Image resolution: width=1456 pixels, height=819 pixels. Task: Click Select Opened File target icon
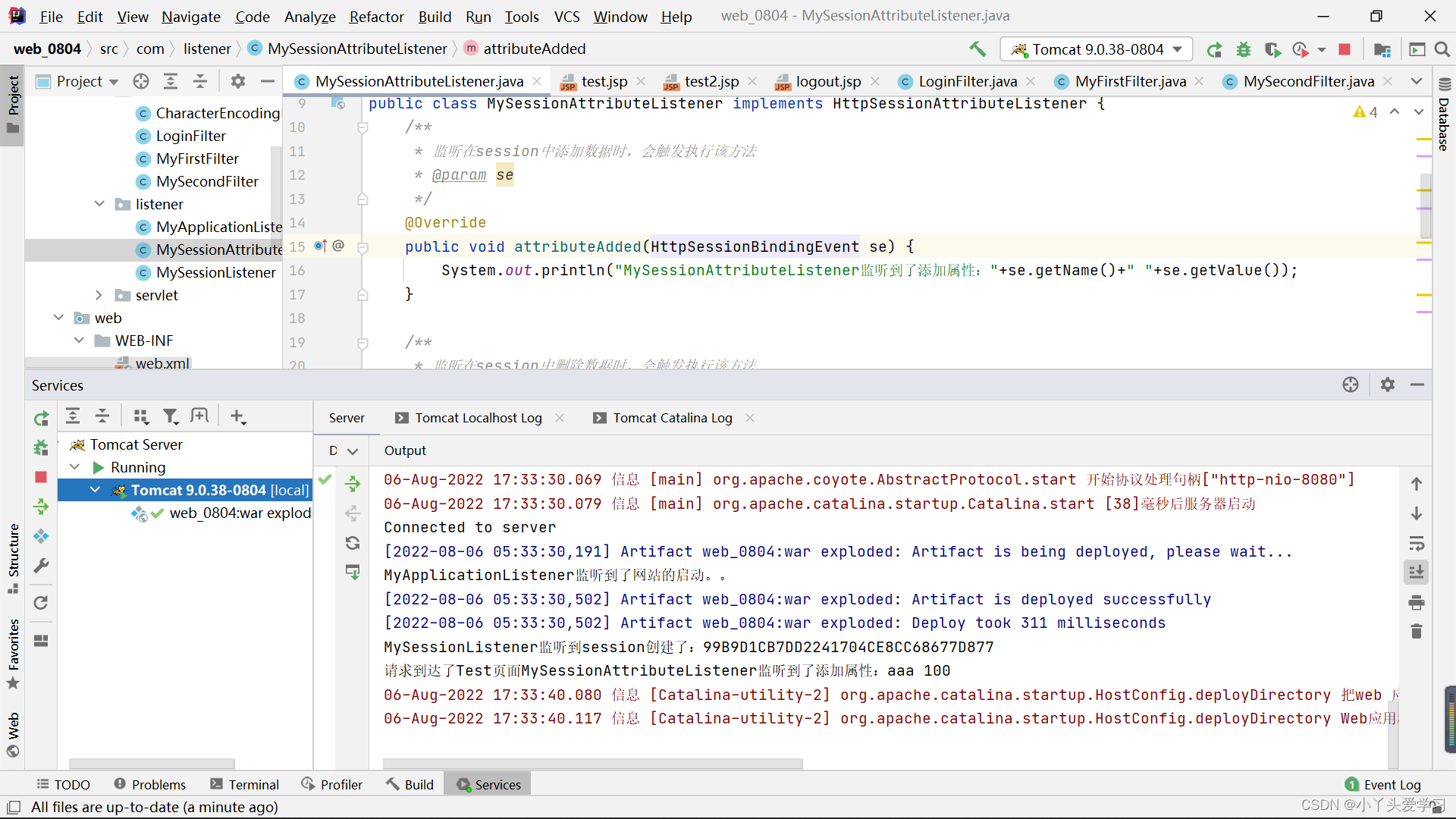pos(141,81)
